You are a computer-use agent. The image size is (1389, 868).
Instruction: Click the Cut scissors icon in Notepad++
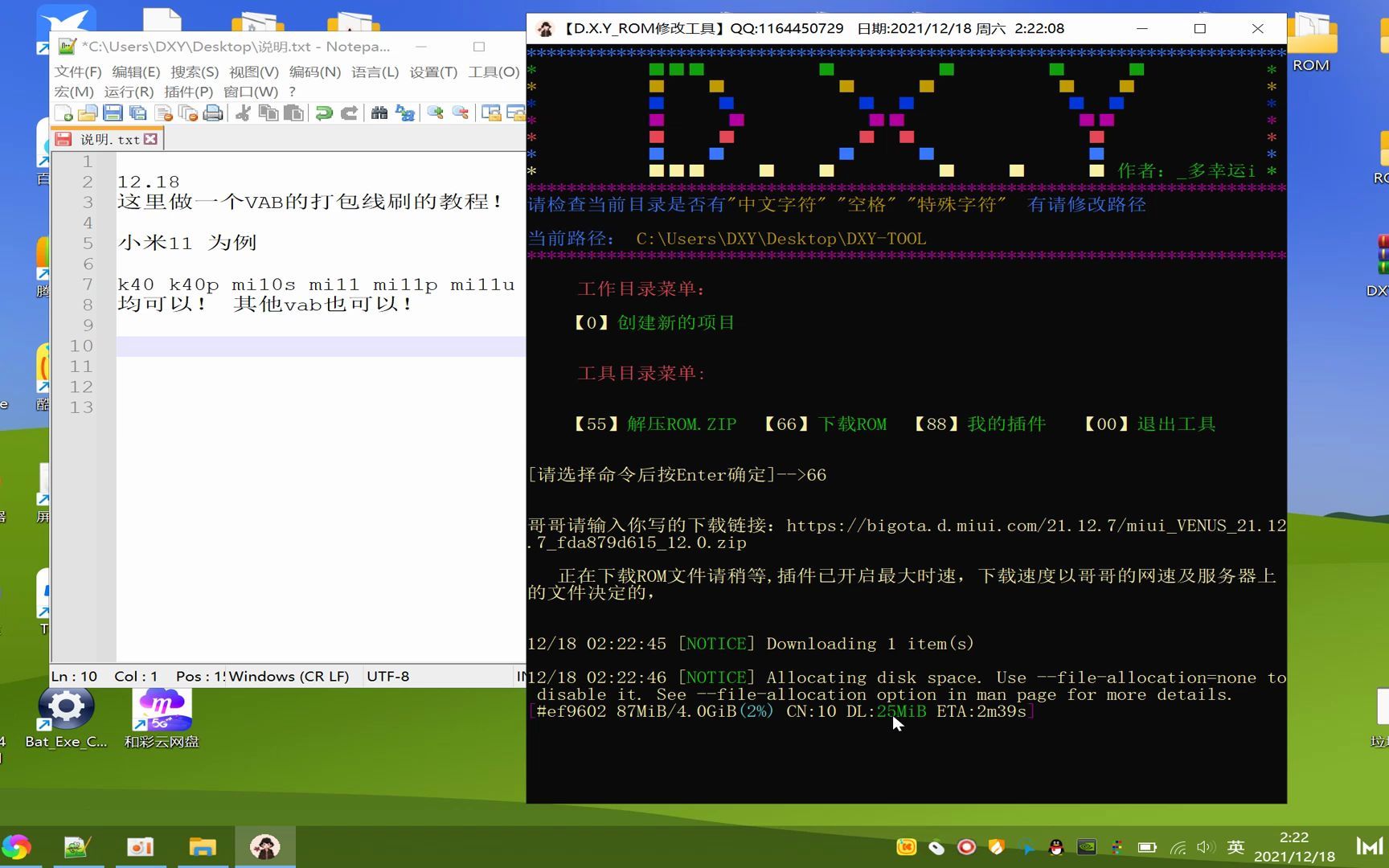[243, 113]
